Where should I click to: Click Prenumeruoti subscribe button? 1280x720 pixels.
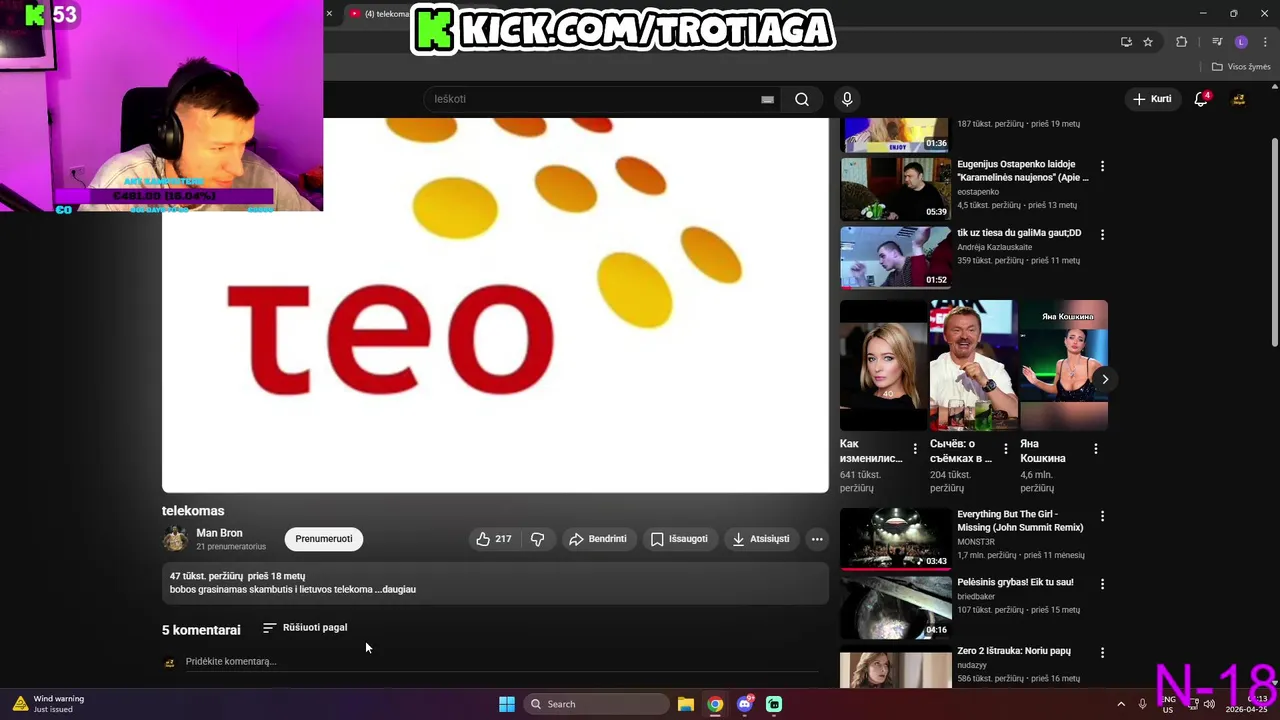tap(324, 539)
